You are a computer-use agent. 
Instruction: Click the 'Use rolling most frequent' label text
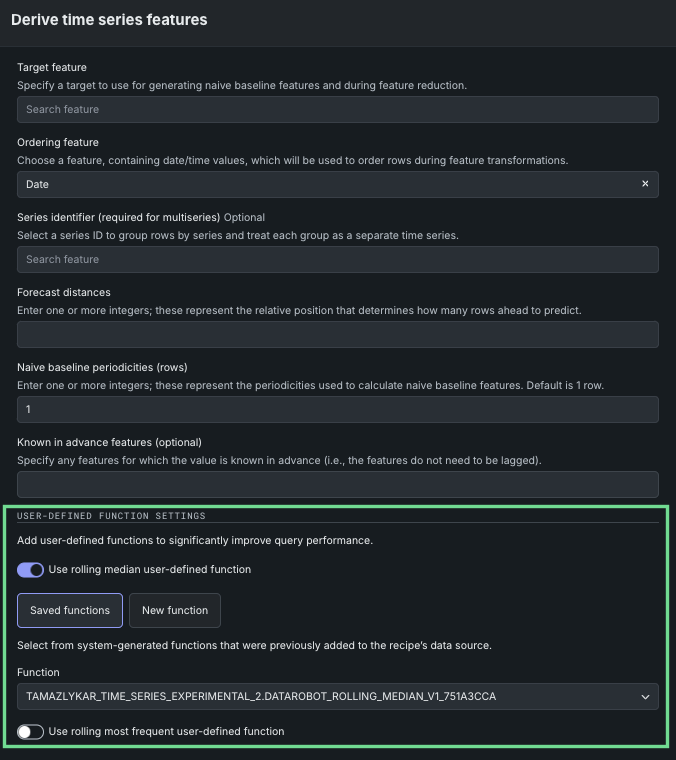click(x=166, y=732)
